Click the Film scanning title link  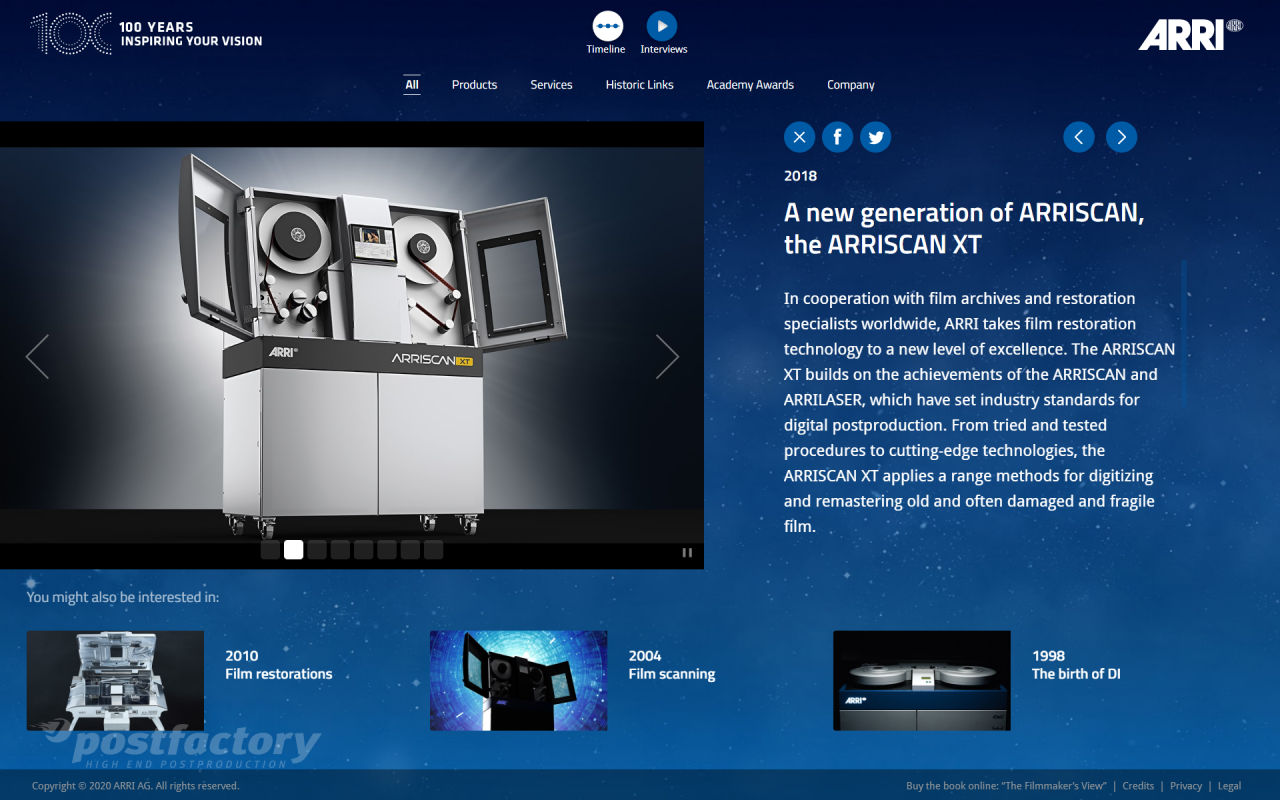click(672, 674)
